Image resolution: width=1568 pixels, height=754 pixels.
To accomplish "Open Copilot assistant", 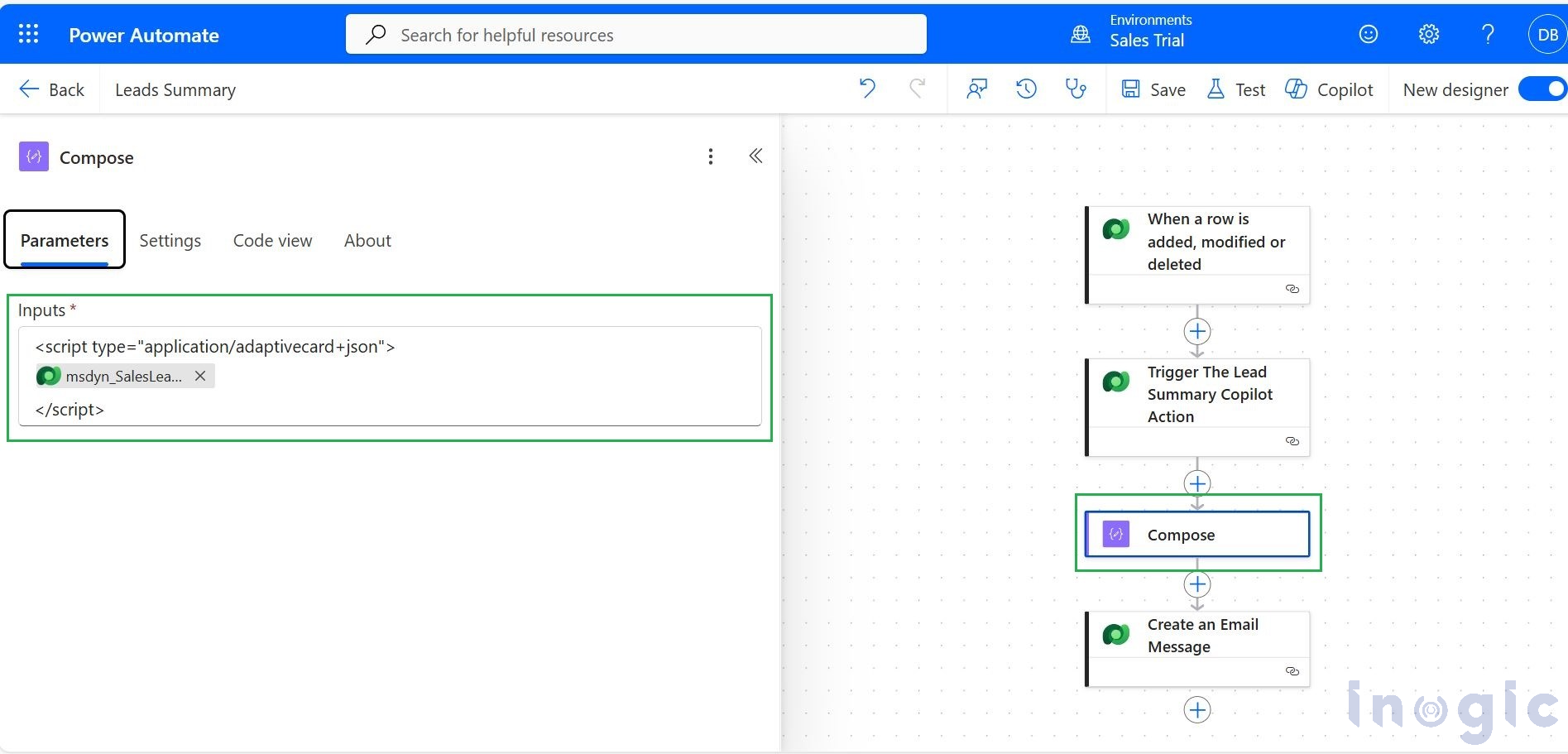I will 1329,89.
